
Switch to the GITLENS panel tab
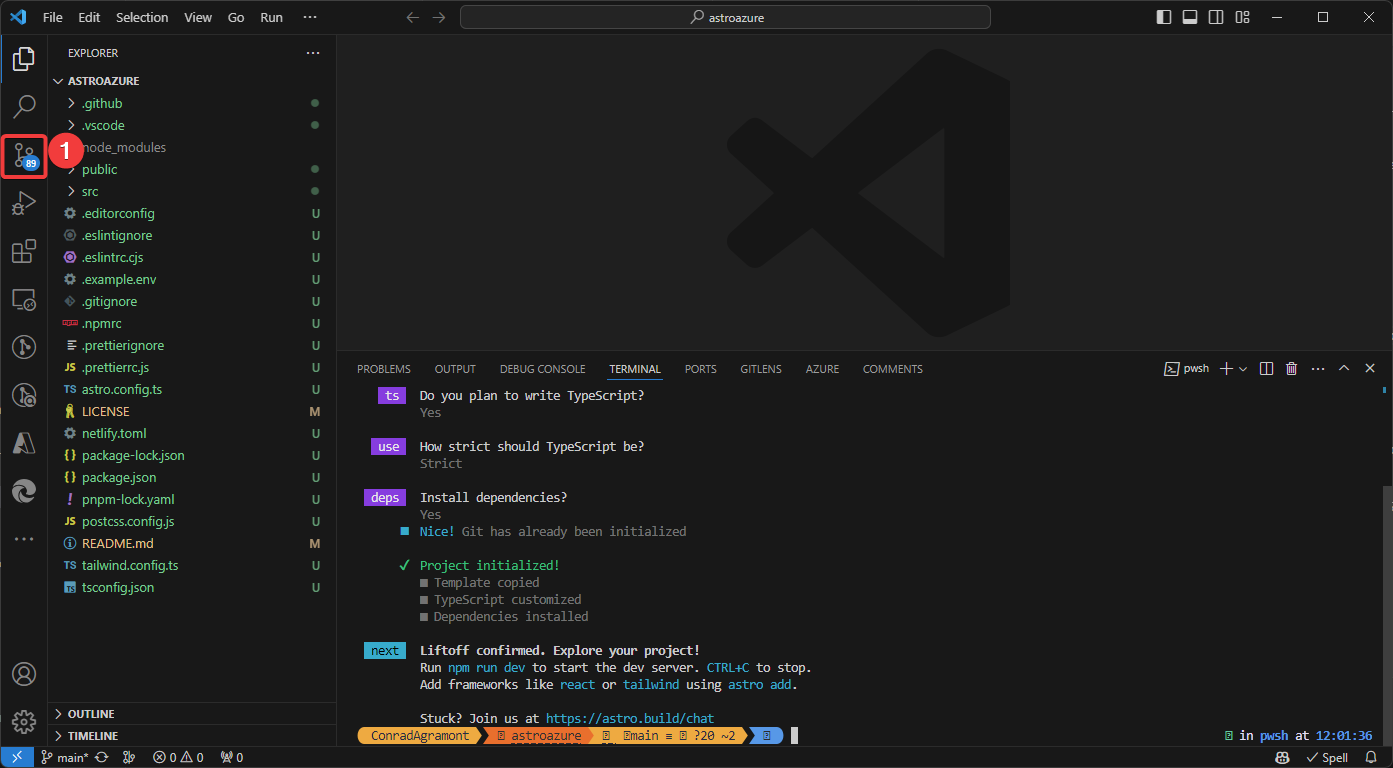(761, 369)
